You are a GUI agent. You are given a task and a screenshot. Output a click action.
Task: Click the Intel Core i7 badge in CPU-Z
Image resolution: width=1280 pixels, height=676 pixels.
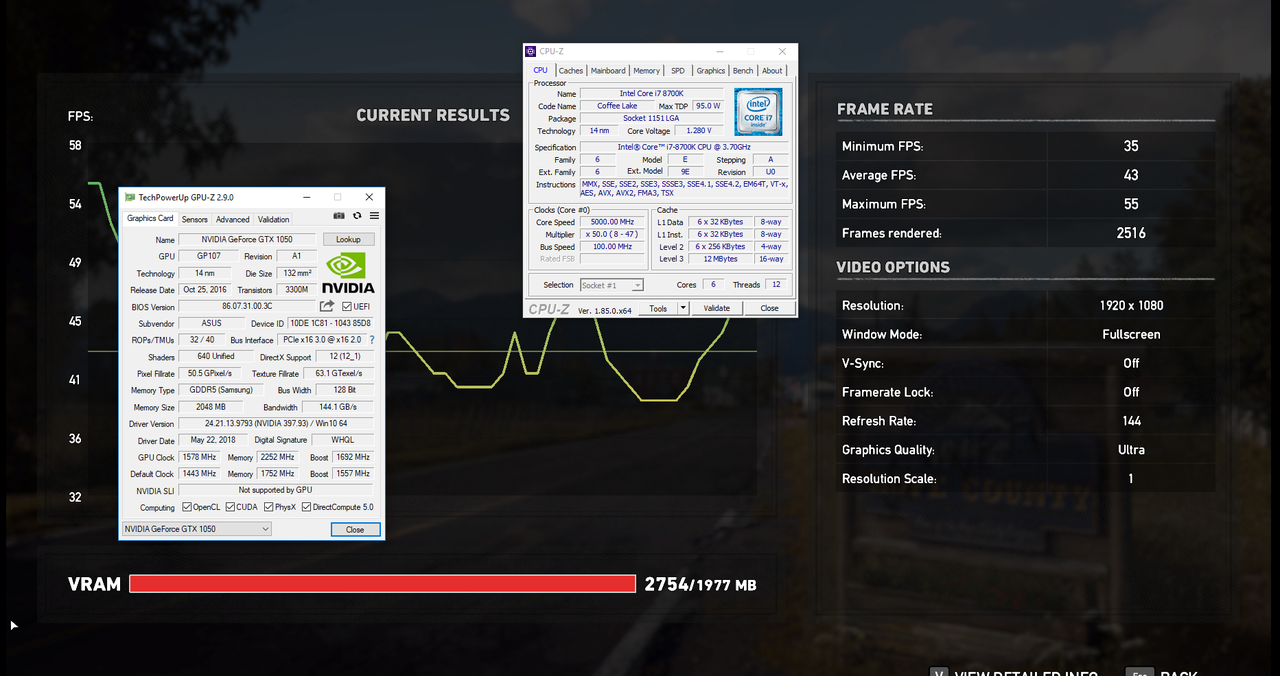coord(758,112)
